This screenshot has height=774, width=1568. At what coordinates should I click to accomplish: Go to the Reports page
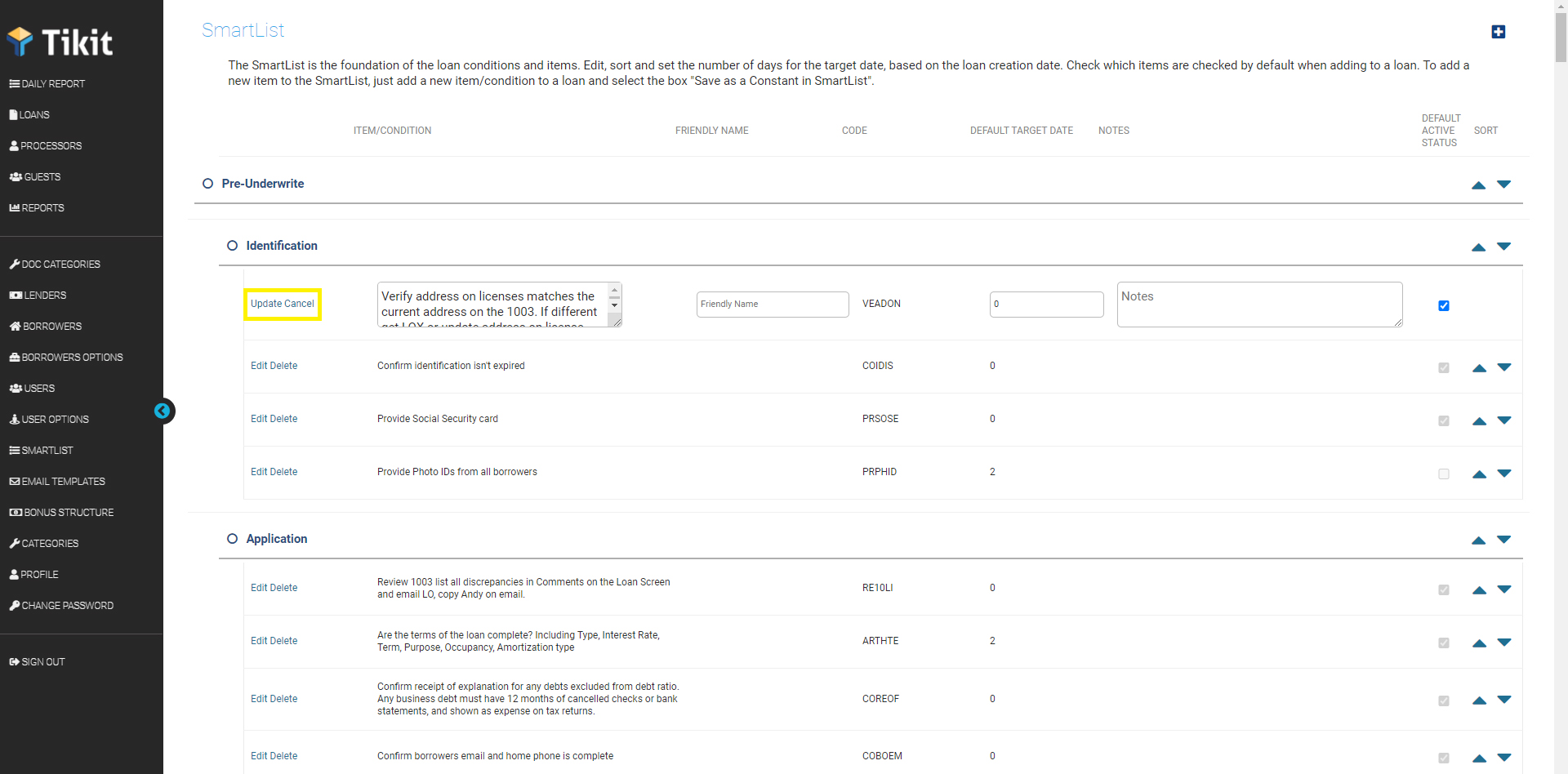42,207
